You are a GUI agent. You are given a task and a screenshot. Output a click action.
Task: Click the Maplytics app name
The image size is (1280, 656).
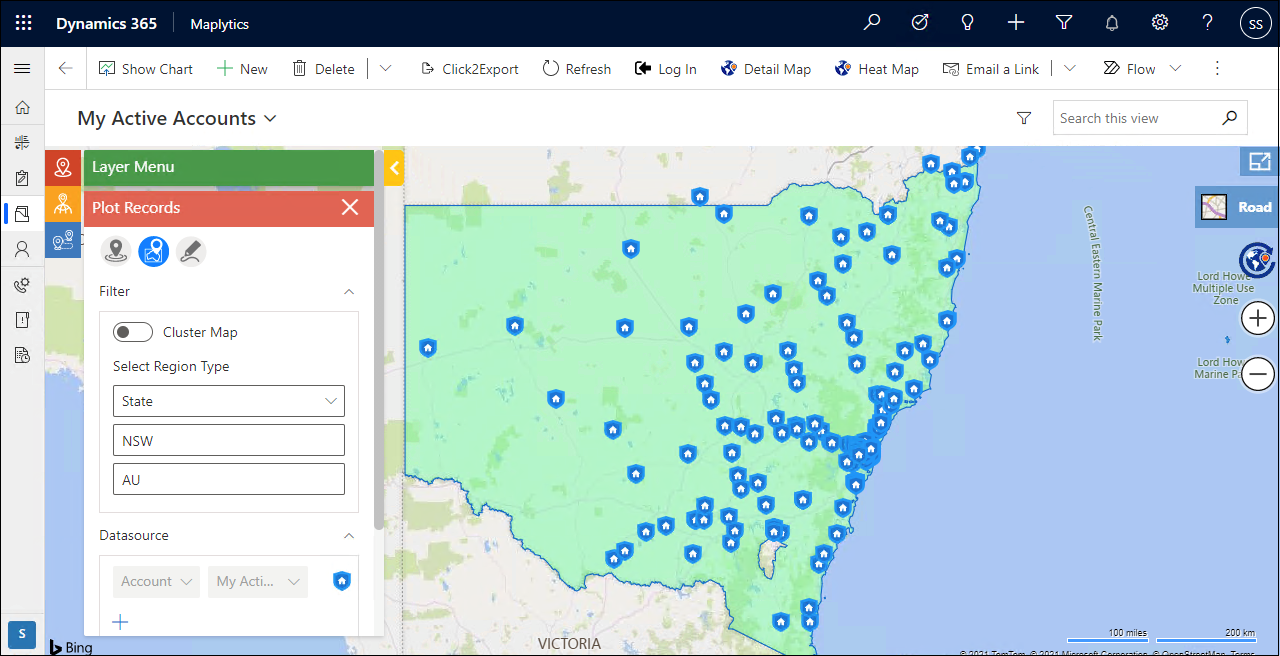(x=220, y=24)
